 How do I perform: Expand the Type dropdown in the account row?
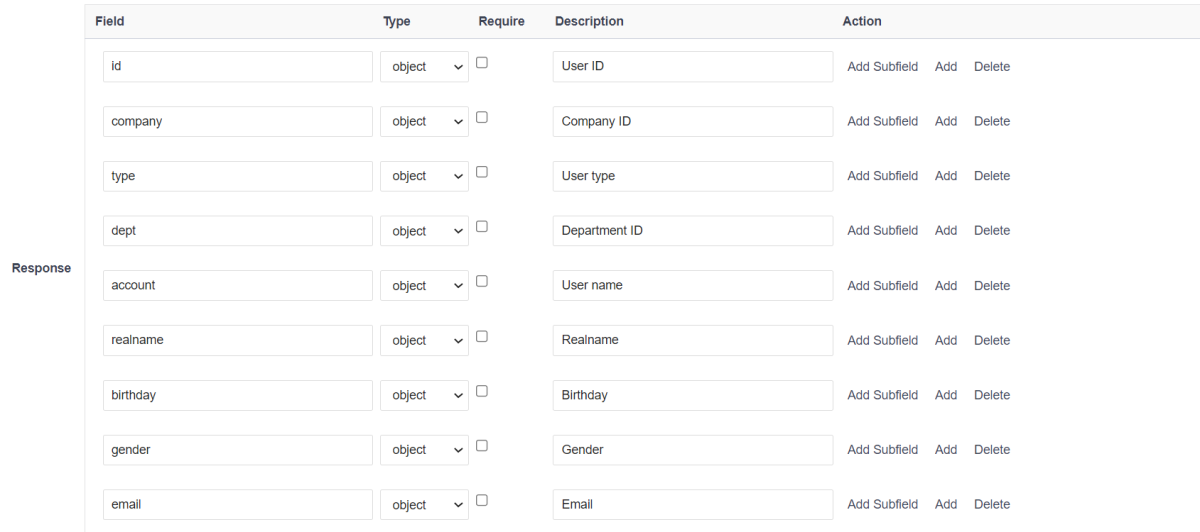coord(424,286)
